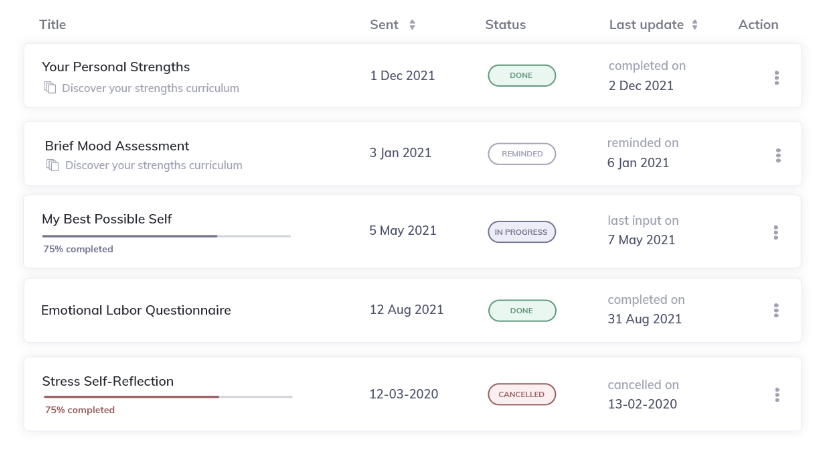
Task: Open Emotional Labor Questionnaire row
Action: [136, 310]
